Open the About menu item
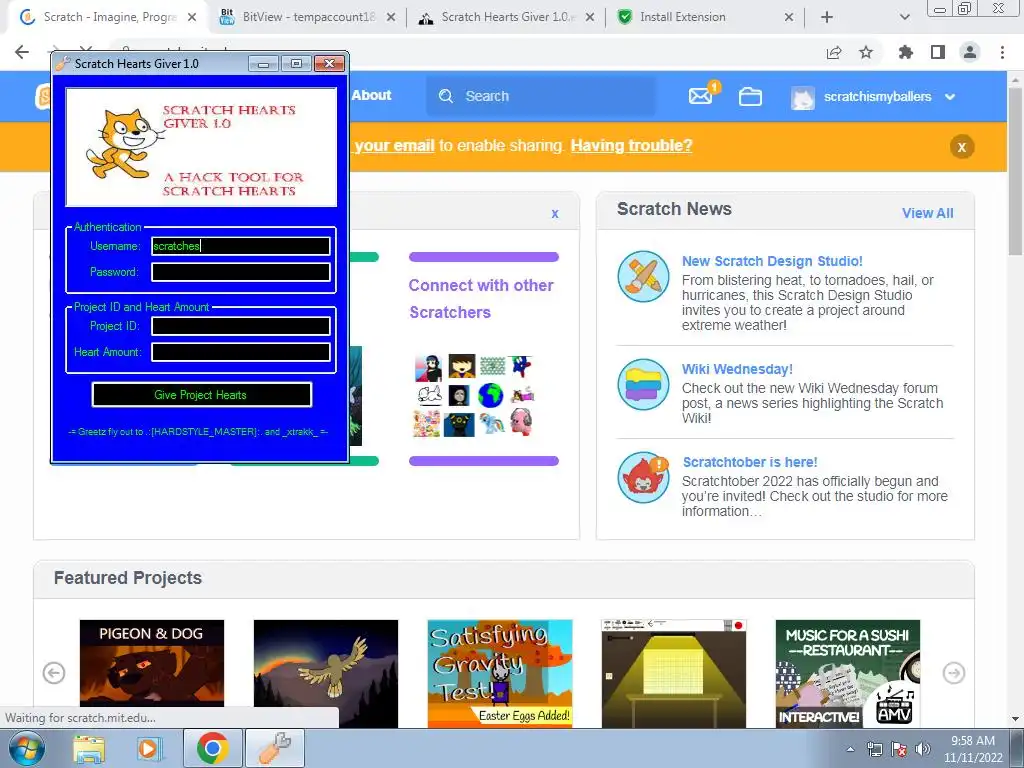 (x=372, y=95)
